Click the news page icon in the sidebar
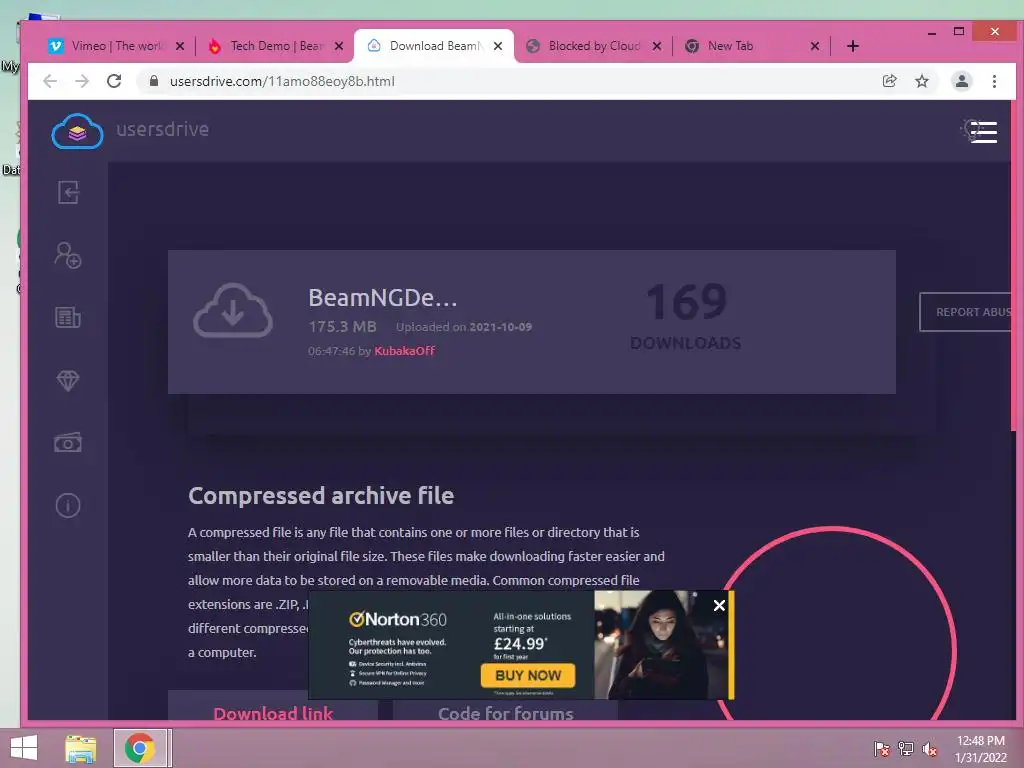 (68, 317)
